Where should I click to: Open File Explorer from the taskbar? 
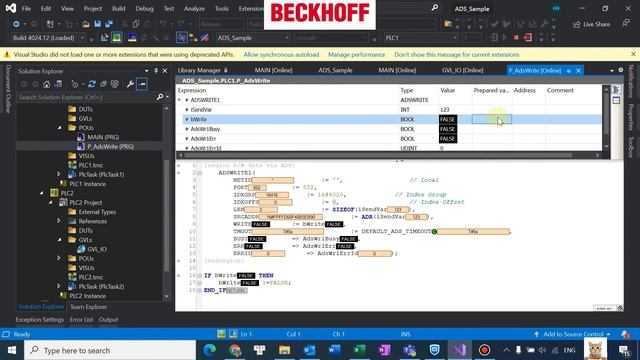[x=284, y=350]
